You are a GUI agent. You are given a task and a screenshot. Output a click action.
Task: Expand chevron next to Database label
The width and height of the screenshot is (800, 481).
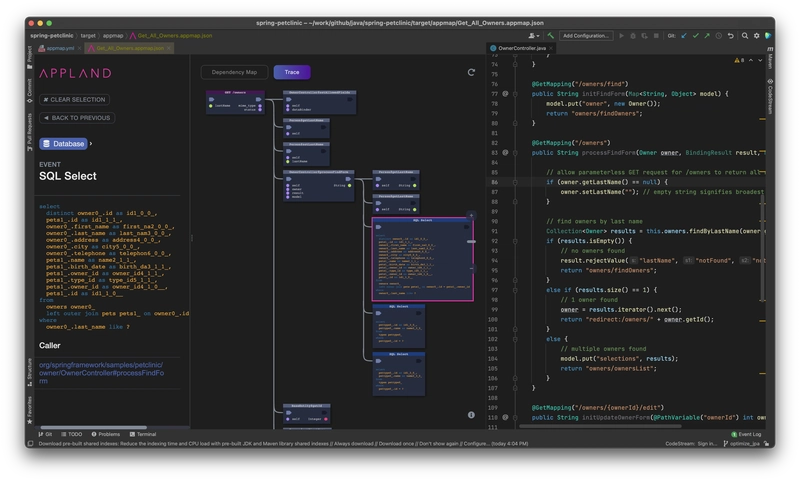(91, 144)
